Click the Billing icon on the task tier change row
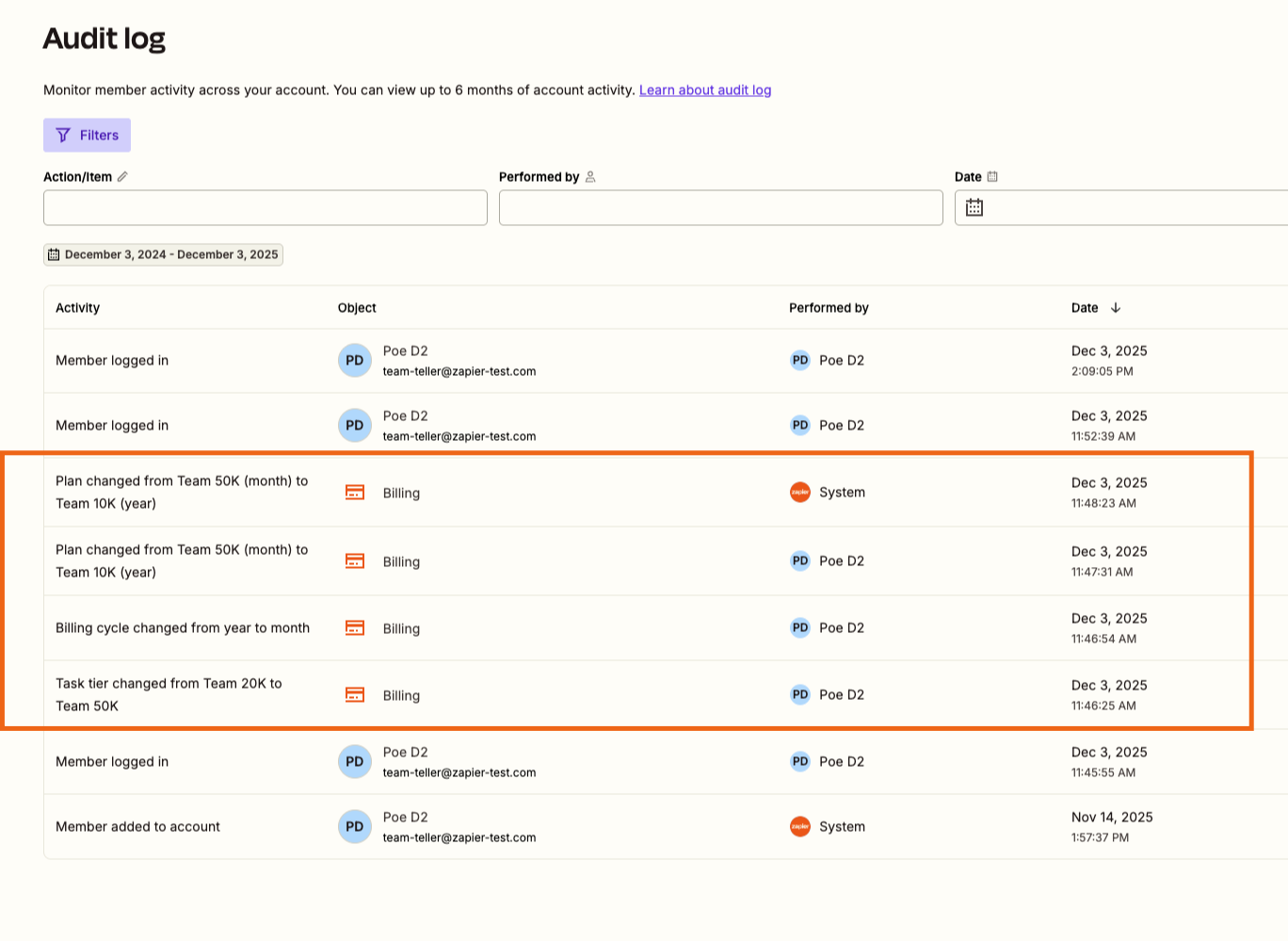Screen dimensions: 1288x941 (x=355, y=694)
